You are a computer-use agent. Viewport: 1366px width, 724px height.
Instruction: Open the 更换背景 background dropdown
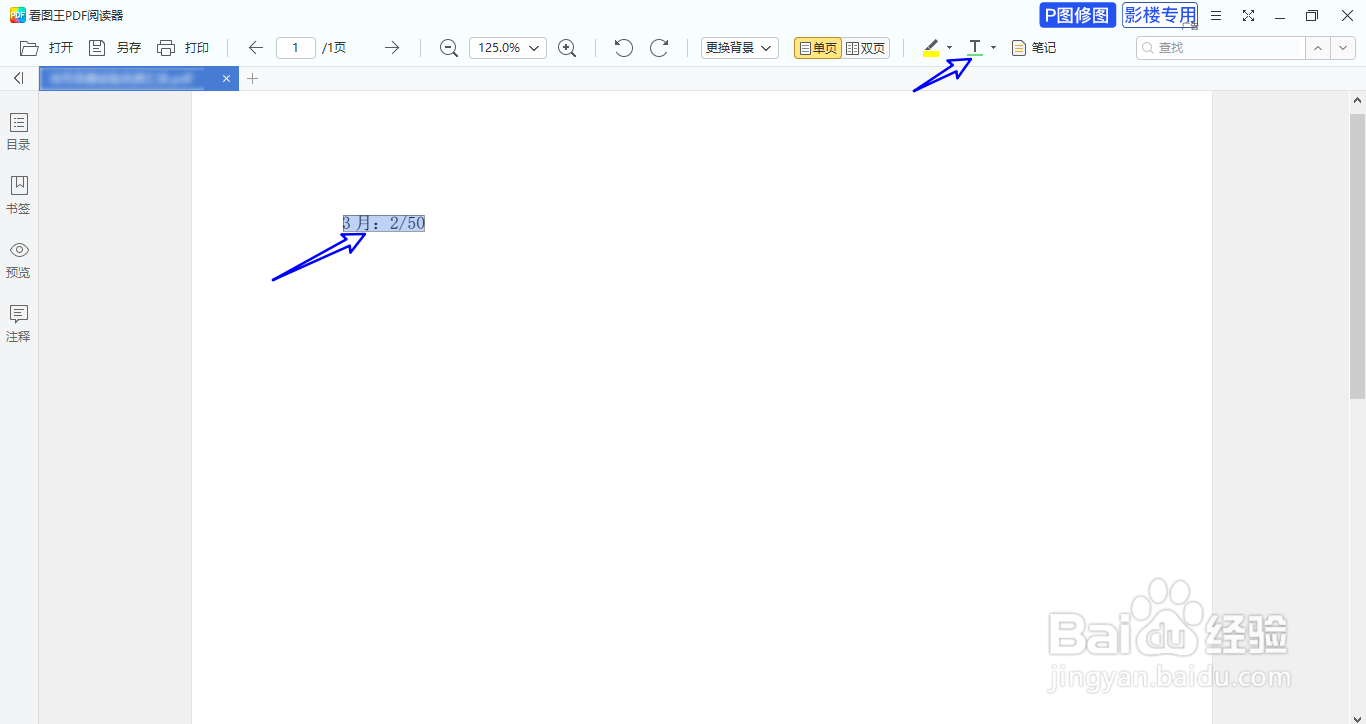pos(740,48)
